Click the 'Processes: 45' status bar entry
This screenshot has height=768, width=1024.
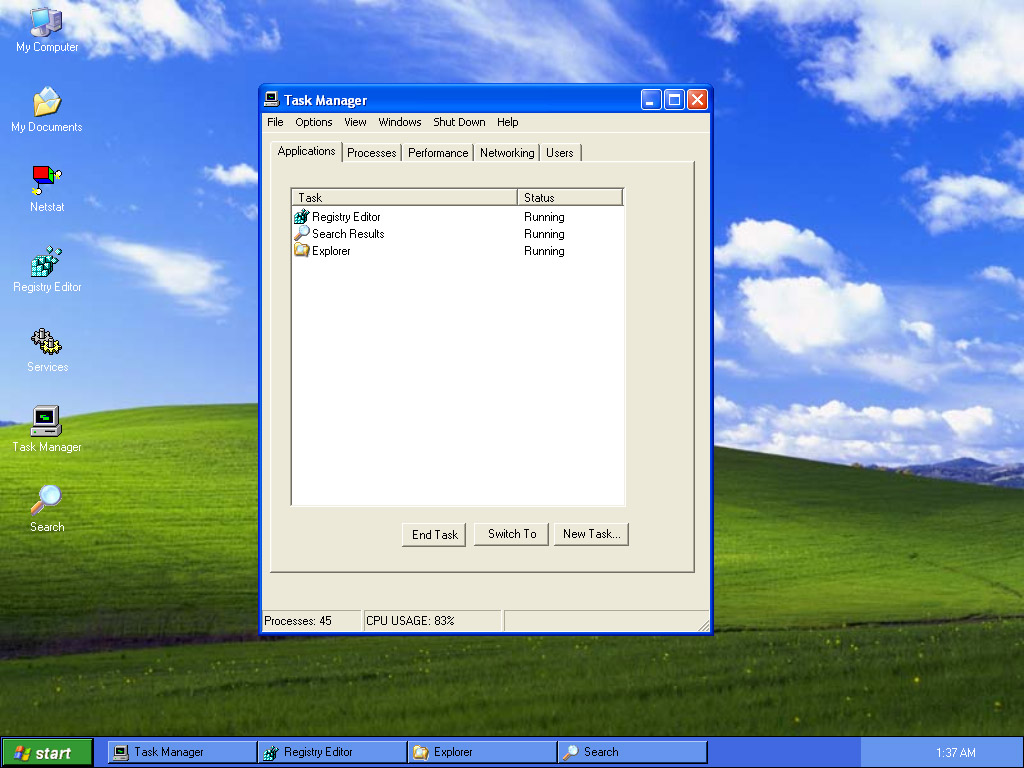(312, 620)
